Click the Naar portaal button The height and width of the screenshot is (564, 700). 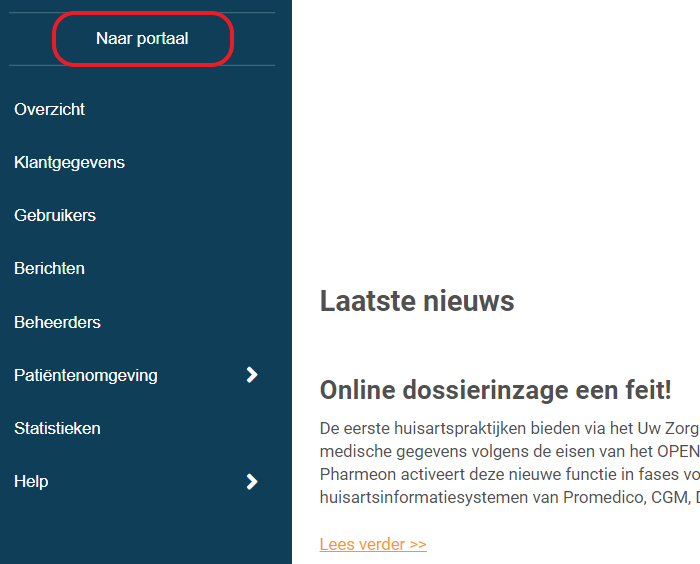(142, 39)
